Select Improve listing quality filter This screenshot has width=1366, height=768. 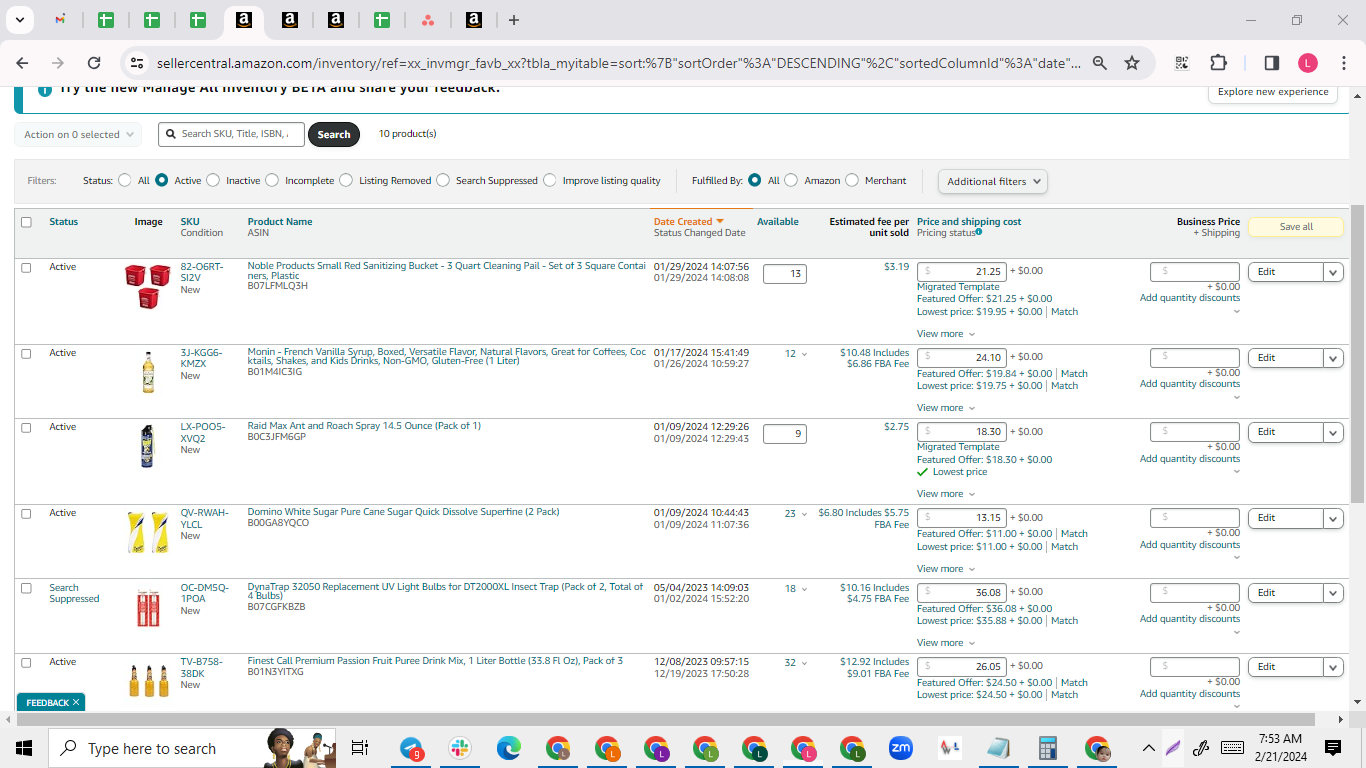coord(550,181)
